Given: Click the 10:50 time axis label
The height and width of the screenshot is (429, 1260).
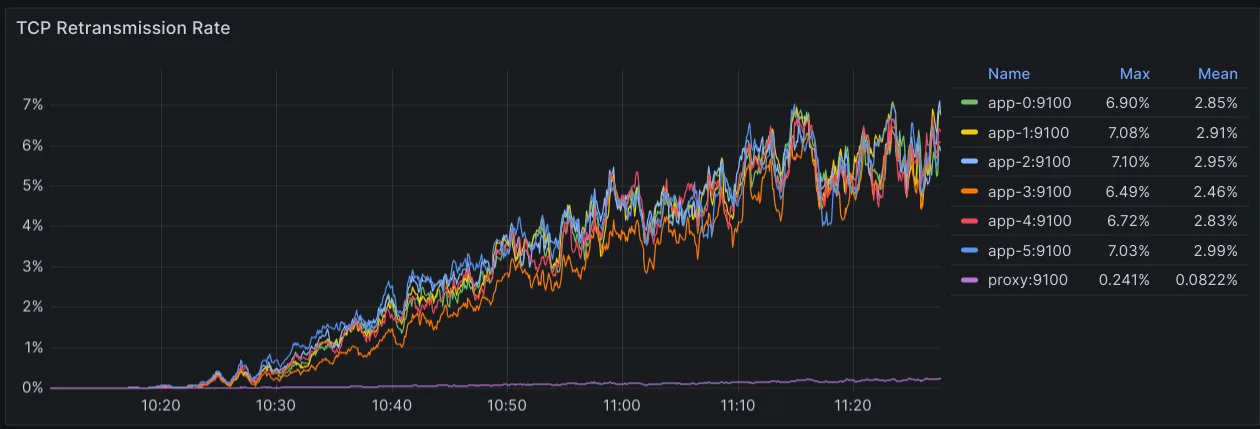Looking at the screenshot, I should (x=507, y=405).
